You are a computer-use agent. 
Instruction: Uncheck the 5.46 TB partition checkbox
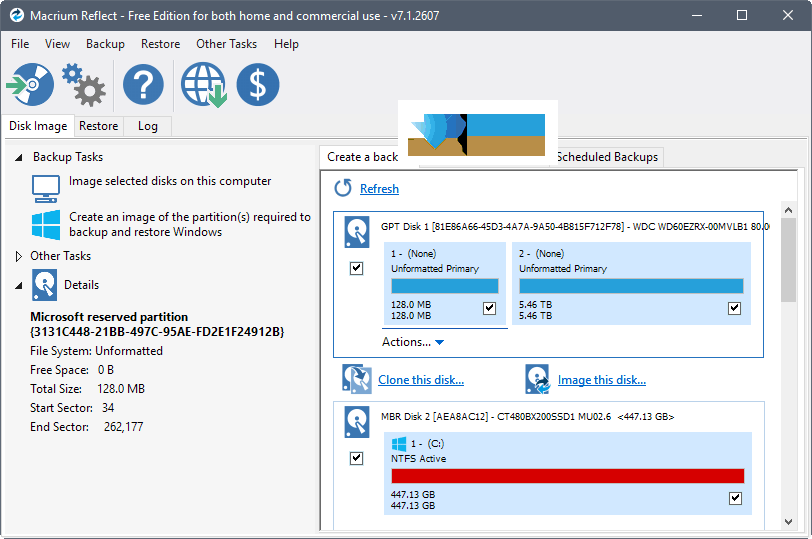click(x=734, y=309)
